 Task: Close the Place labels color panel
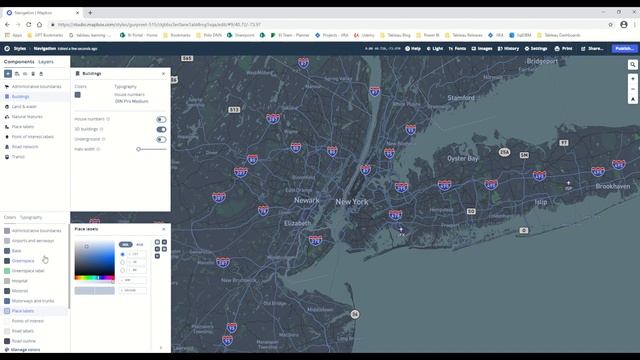(x=164, y=229)
